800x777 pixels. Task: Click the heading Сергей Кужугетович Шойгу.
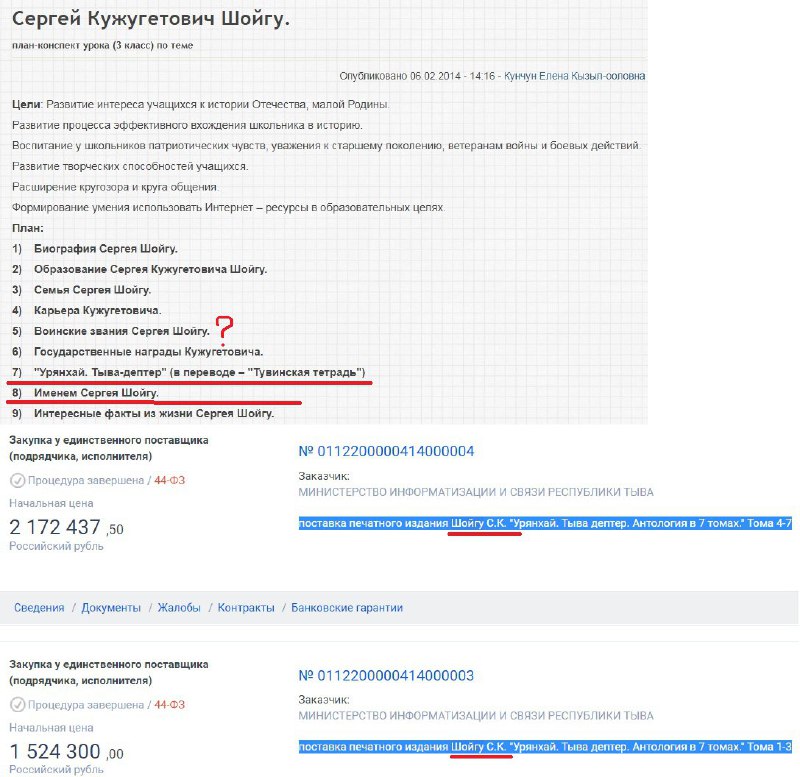coord(151,19)
